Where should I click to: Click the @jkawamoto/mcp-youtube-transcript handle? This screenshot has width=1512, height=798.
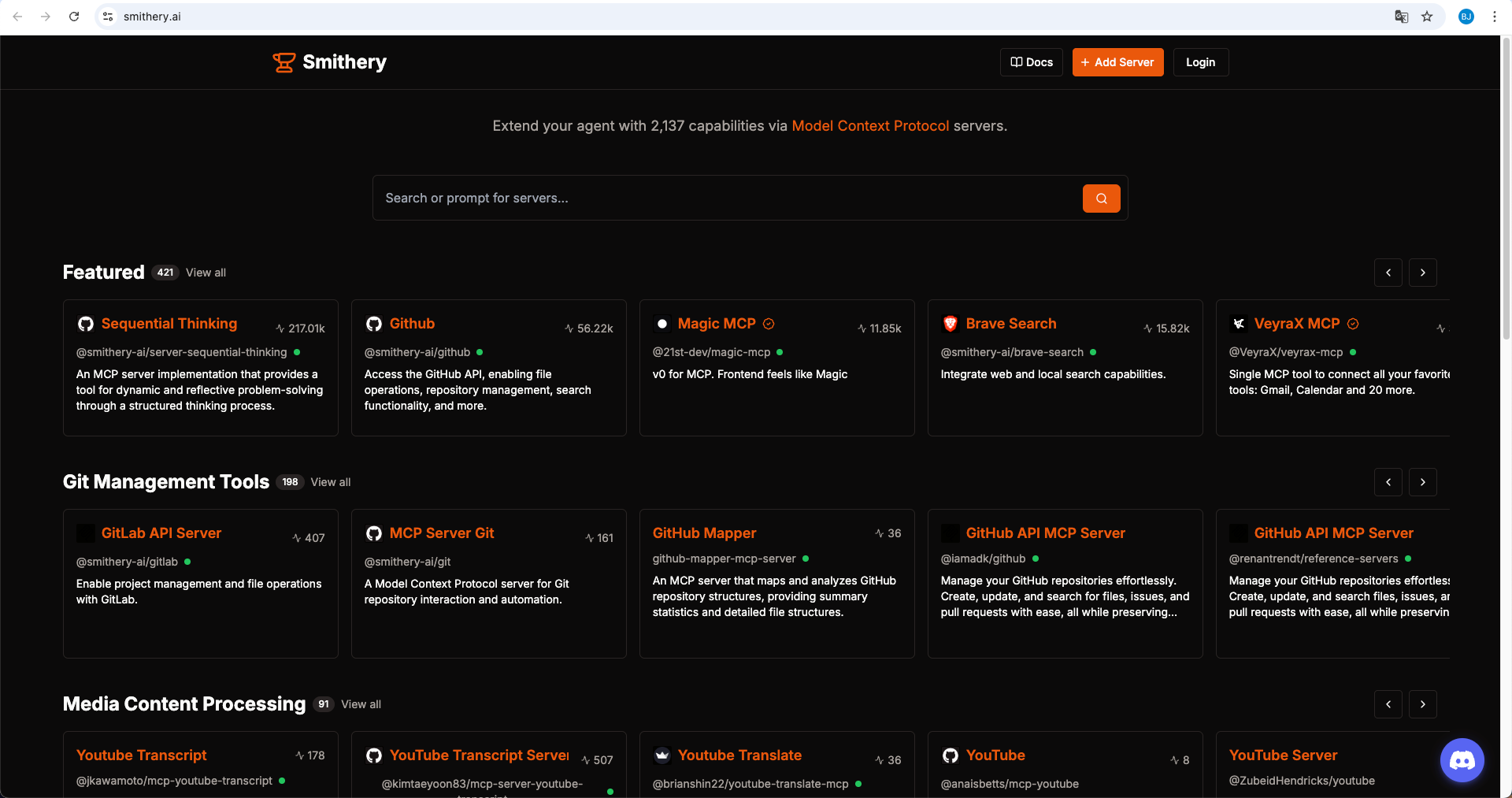[x=174, y=781]
